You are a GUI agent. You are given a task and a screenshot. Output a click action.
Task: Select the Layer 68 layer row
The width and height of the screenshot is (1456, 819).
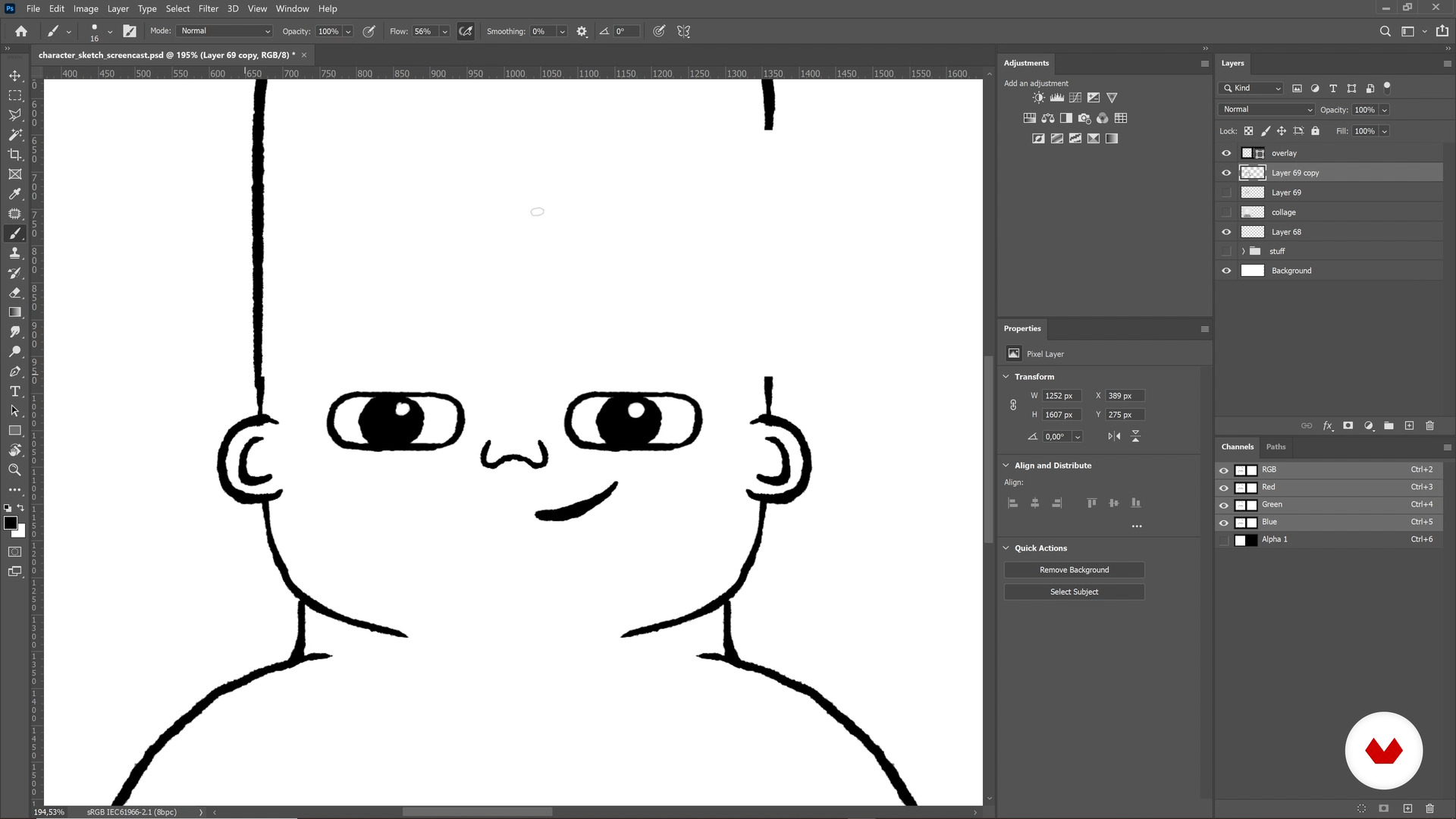click(x=1329, y=232)
